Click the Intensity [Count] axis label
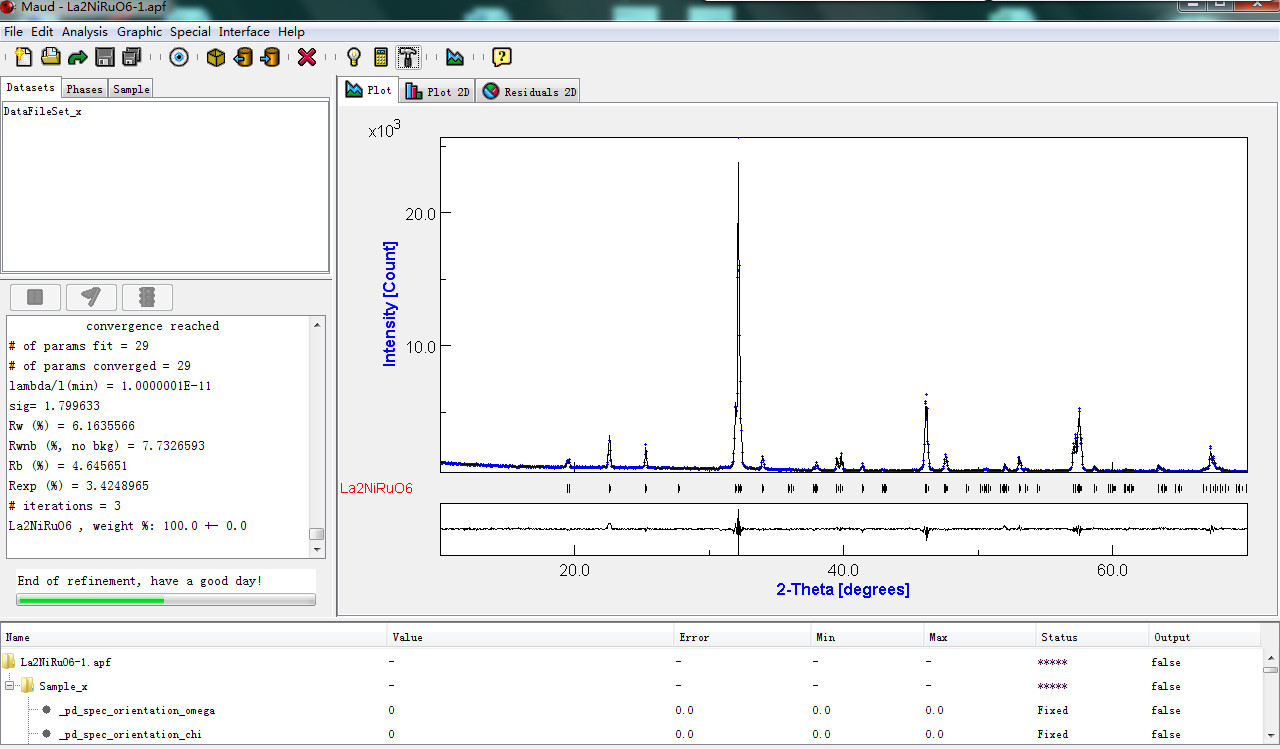Image resolution: width=1280 pixels, height=749 pixels. tap(390, 304)
